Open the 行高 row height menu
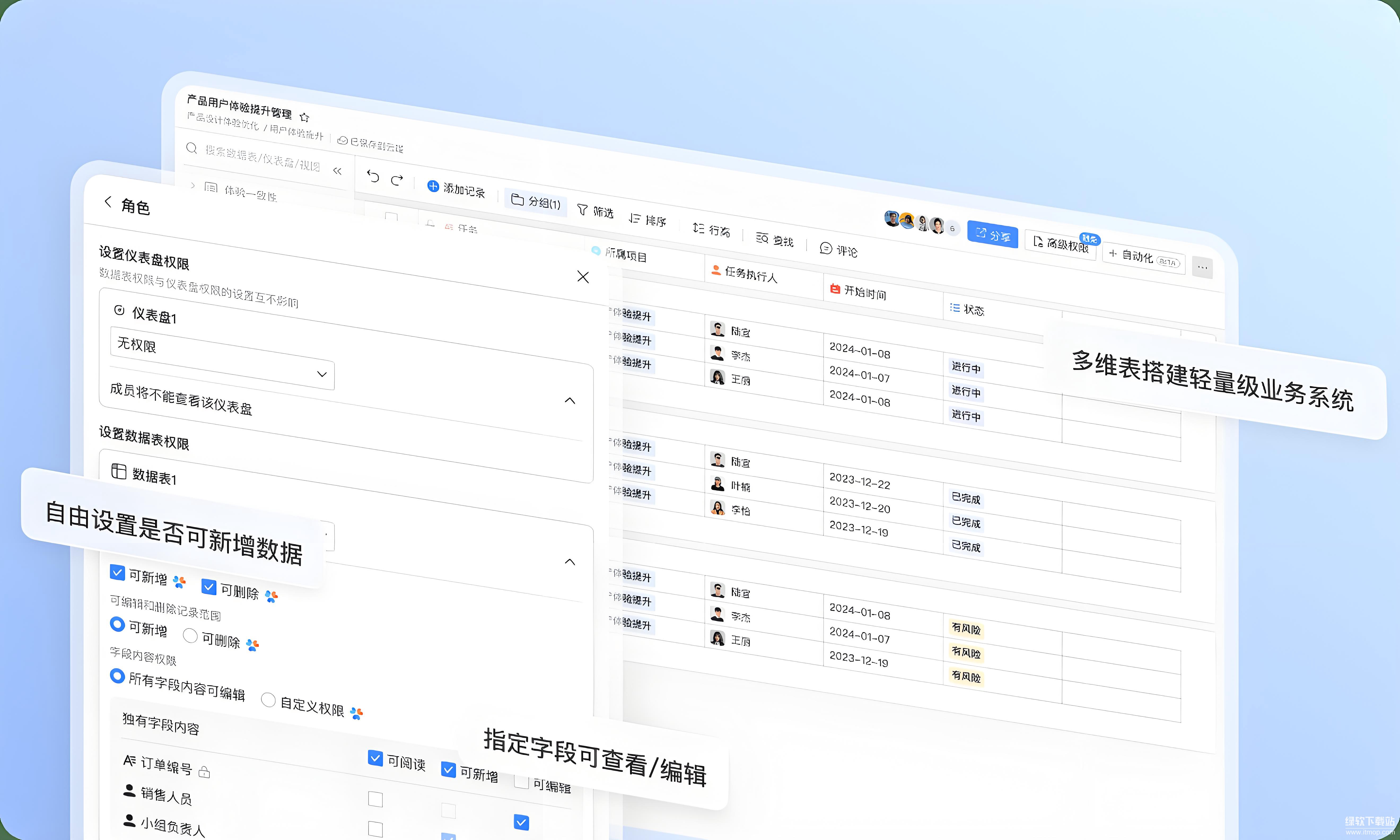The width and height of the screenshot is (1400, 840). [x=711, y=229]
